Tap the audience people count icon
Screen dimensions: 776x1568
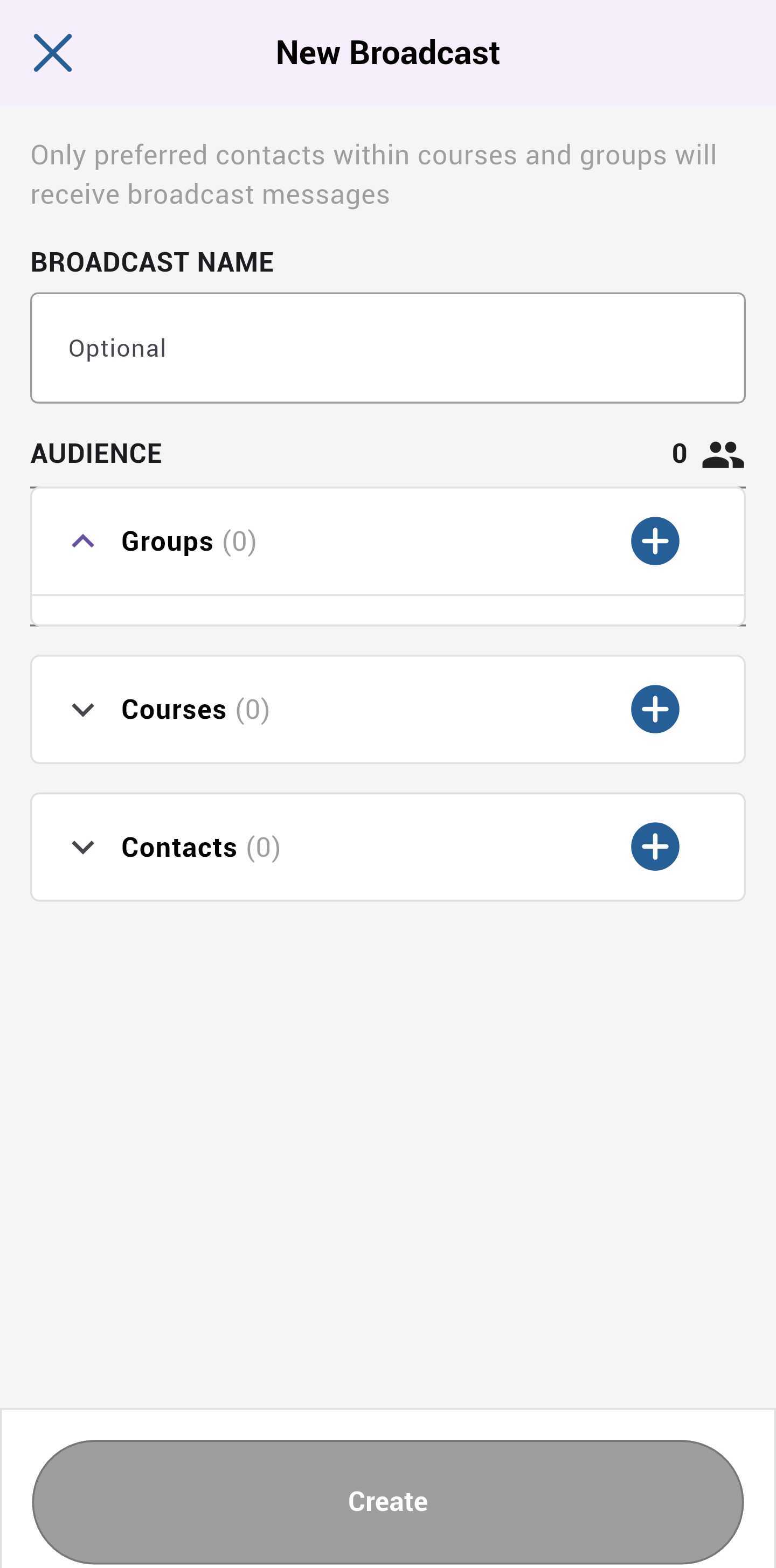(723, 455)
